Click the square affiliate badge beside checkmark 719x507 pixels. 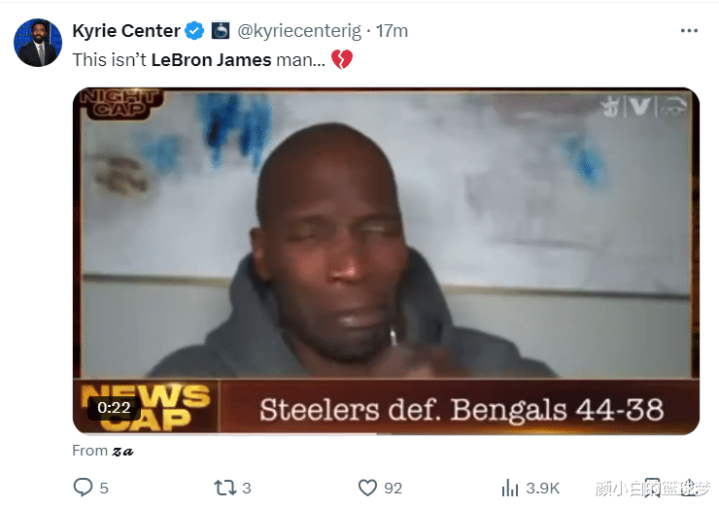[x=220, y=31]
